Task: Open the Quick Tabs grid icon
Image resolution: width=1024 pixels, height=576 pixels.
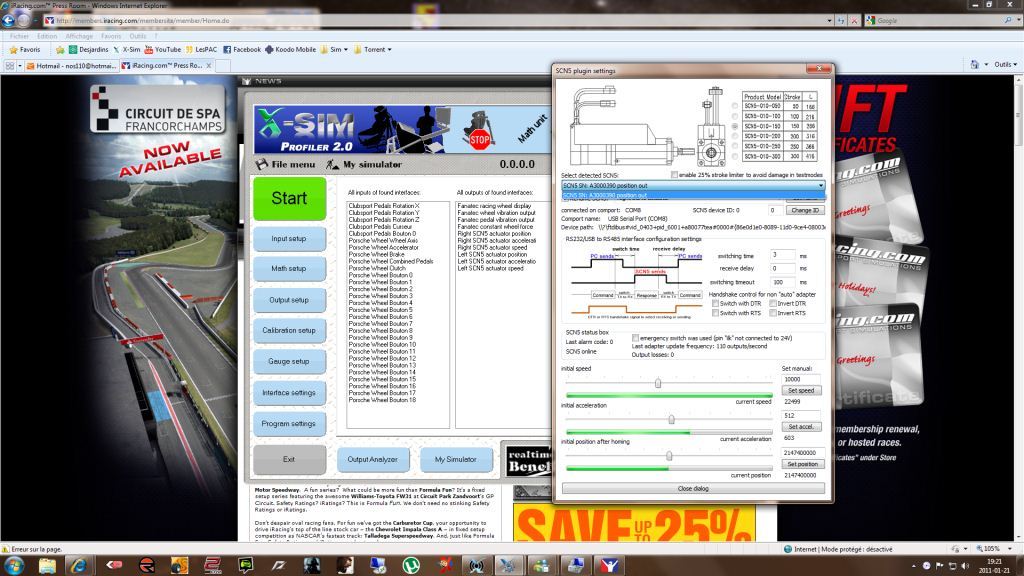Action: click(10, 65)
